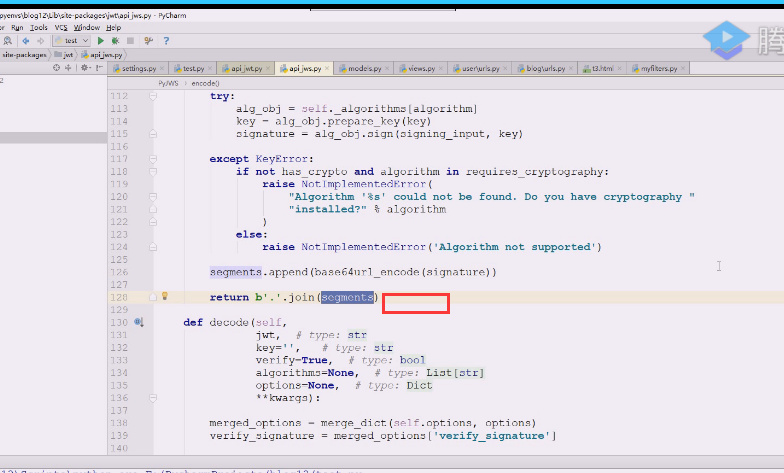Open Search Everywhere magnifier icon

click(x=8, y=41)
